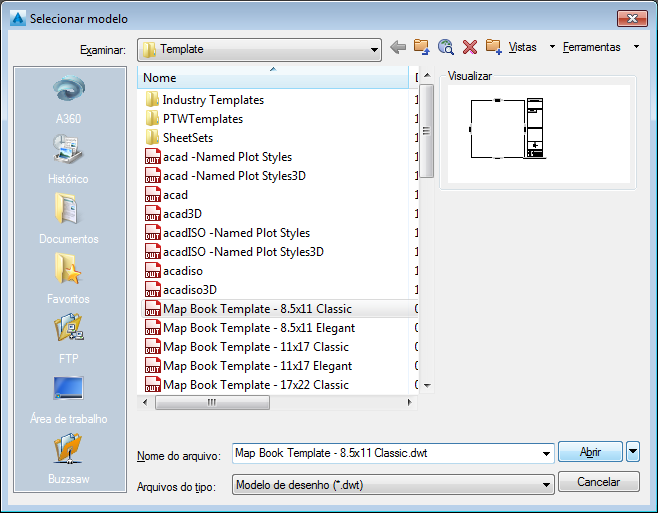Select acad -Named Plot Styles template
This screenshot has height=513, width=658.
(x=219, y=157)
